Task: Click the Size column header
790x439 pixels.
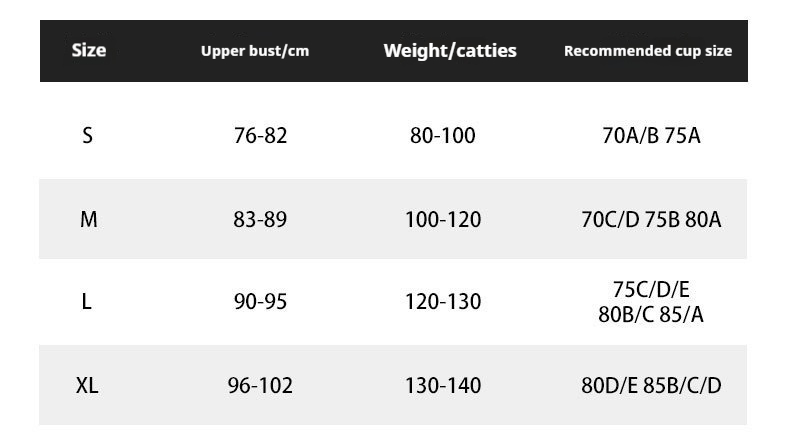Action: point(88,50)
